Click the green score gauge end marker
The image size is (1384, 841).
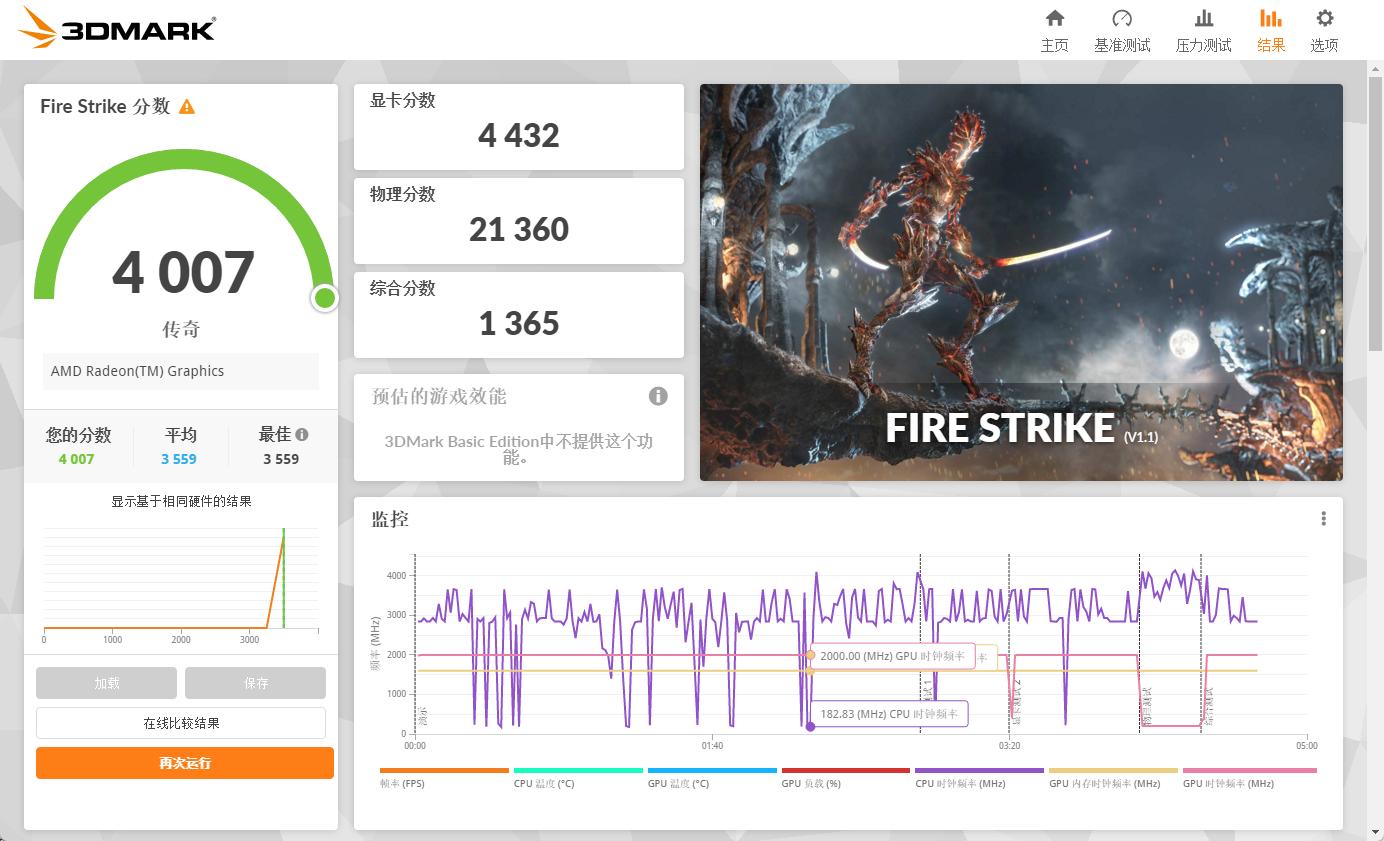click(x=324, y=297)
